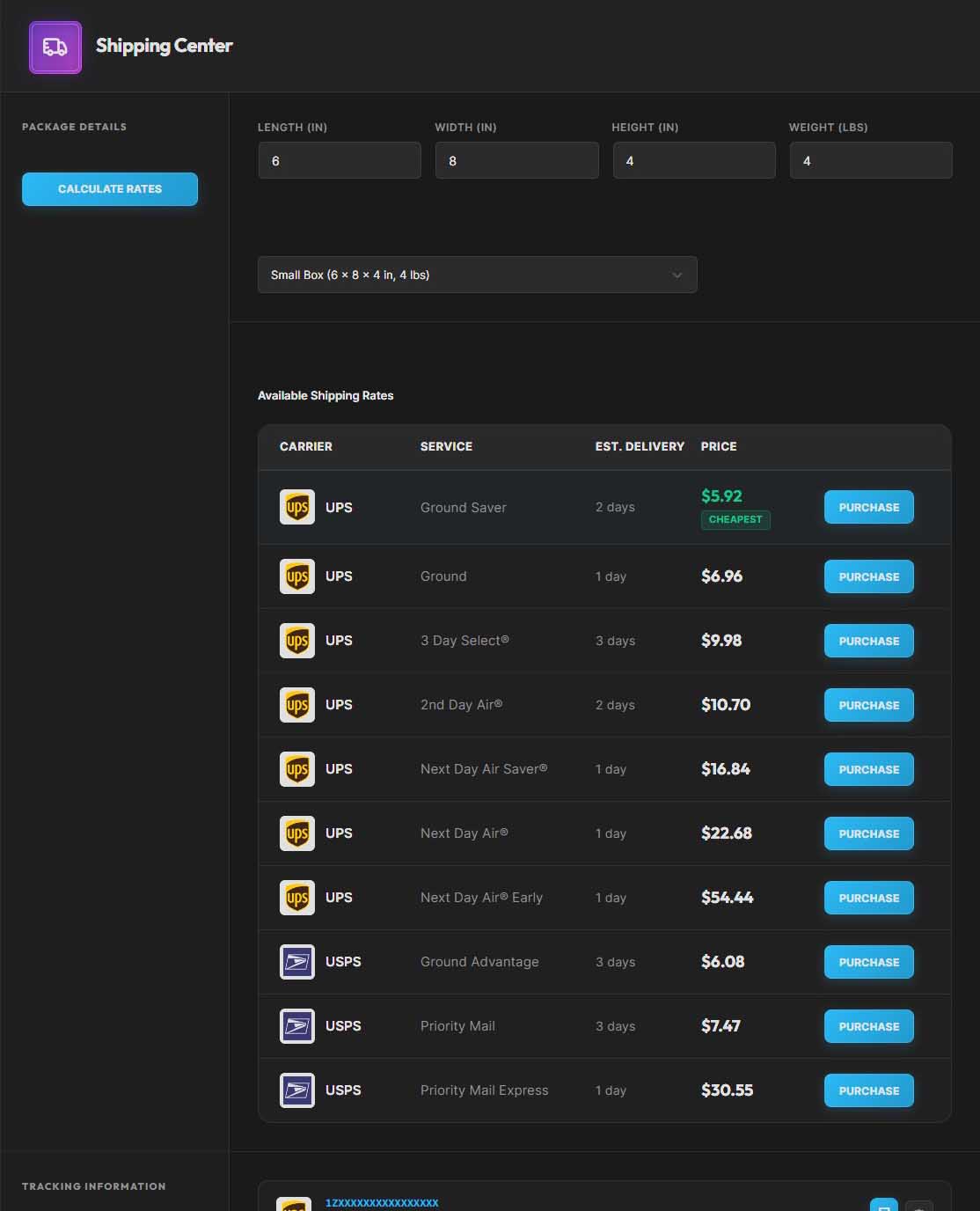The image size is (980, 1211).
Task: Focus the Weight (lbs) input field
Action: point(870,161)
